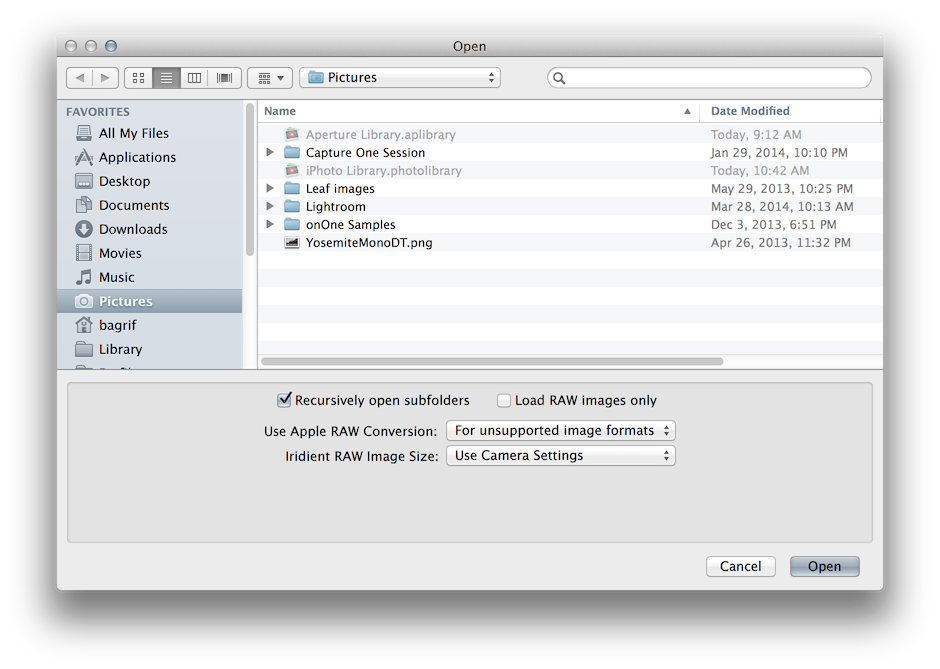Open Music folder from sidebar
The height and width of the screenshot is (669, 940).
coord(116,277)
